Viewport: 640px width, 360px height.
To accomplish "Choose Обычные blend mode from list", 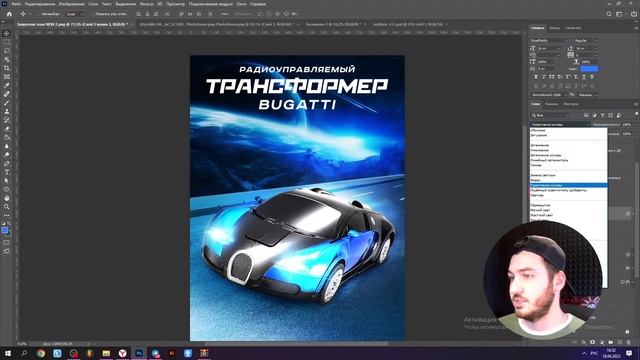I will coord(568,130).
